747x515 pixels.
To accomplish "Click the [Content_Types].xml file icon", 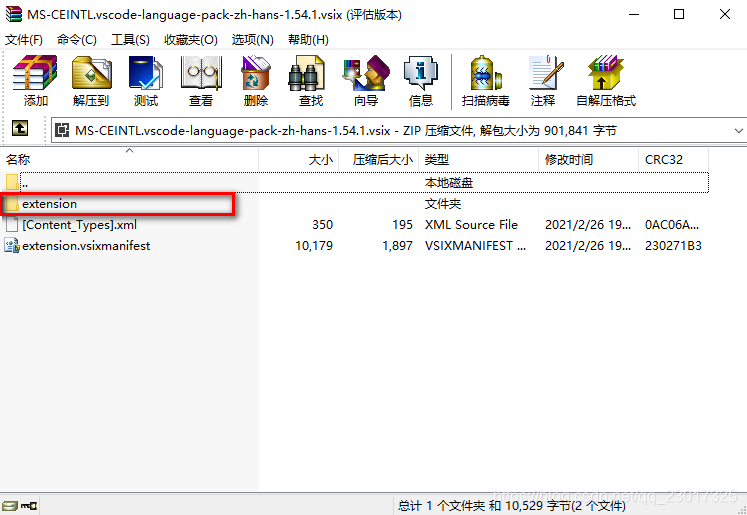I will point(11,224).
